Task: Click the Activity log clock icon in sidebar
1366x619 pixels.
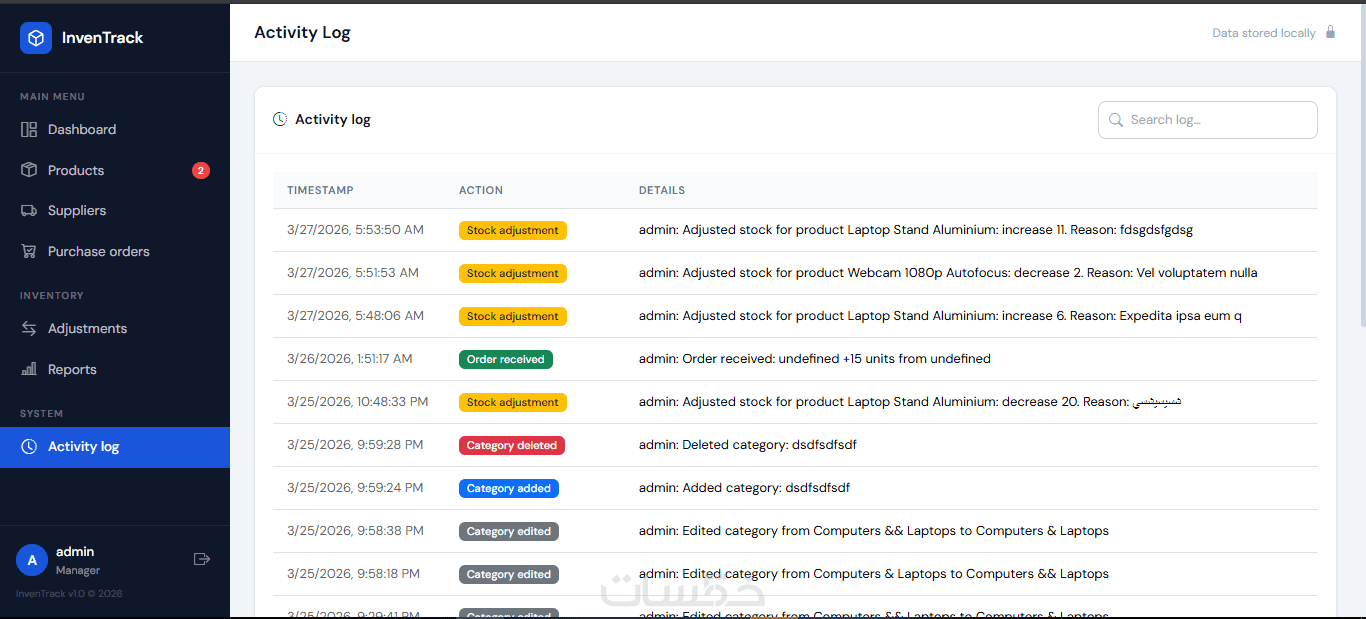Action: click(x=29, y=446)
